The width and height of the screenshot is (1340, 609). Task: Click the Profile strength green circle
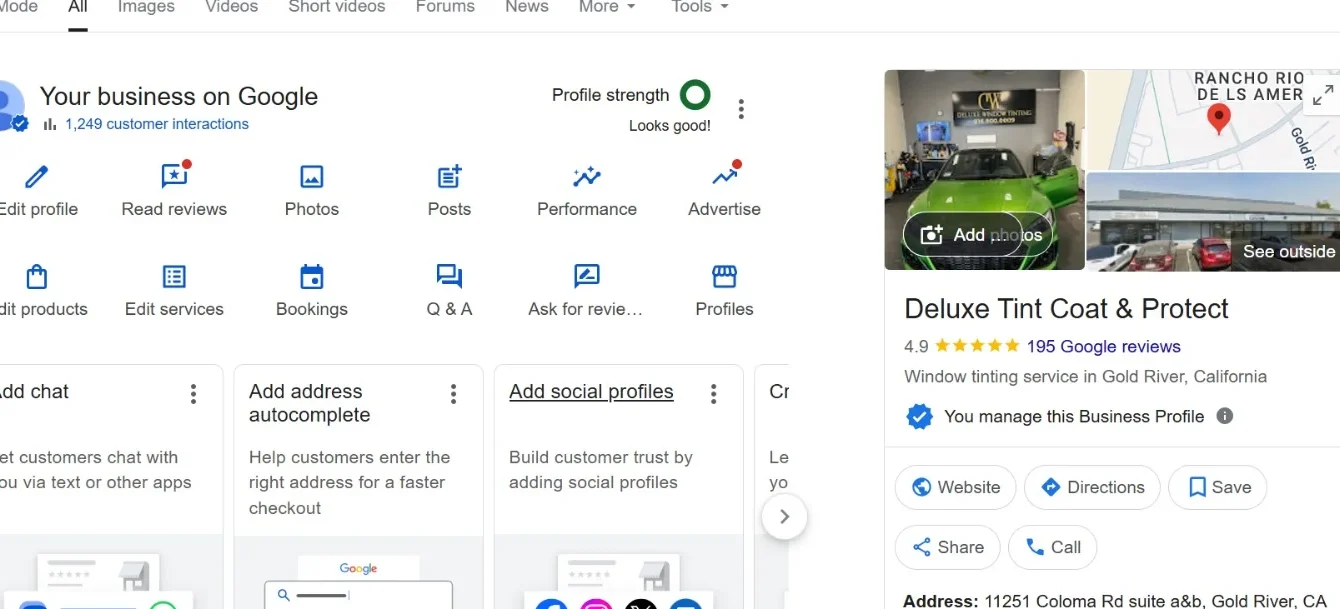click(x=695, y=95)
